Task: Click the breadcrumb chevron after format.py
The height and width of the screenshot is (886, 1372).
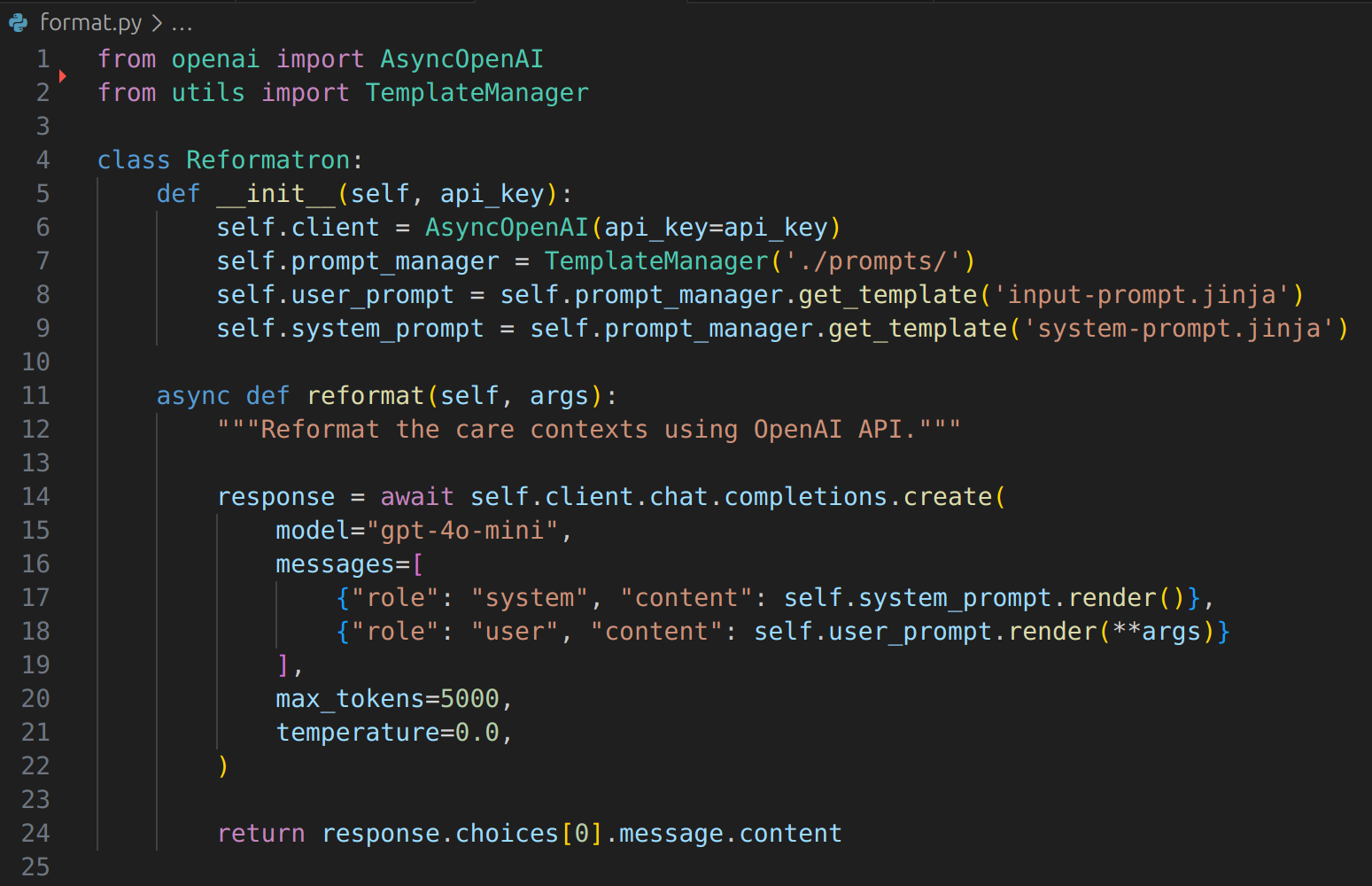Action: coord(157,24)
